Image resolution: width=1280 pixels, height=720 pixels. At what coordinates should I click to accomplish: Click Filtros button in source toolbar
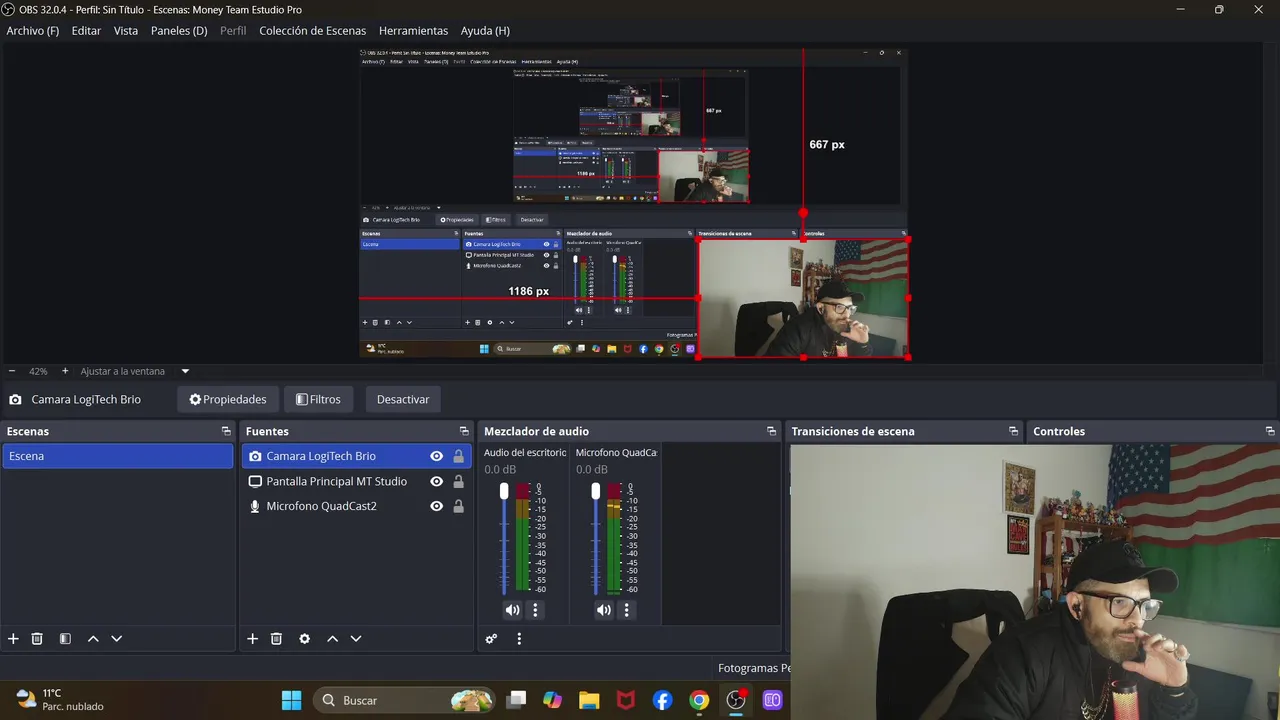[x=318, y=399]
